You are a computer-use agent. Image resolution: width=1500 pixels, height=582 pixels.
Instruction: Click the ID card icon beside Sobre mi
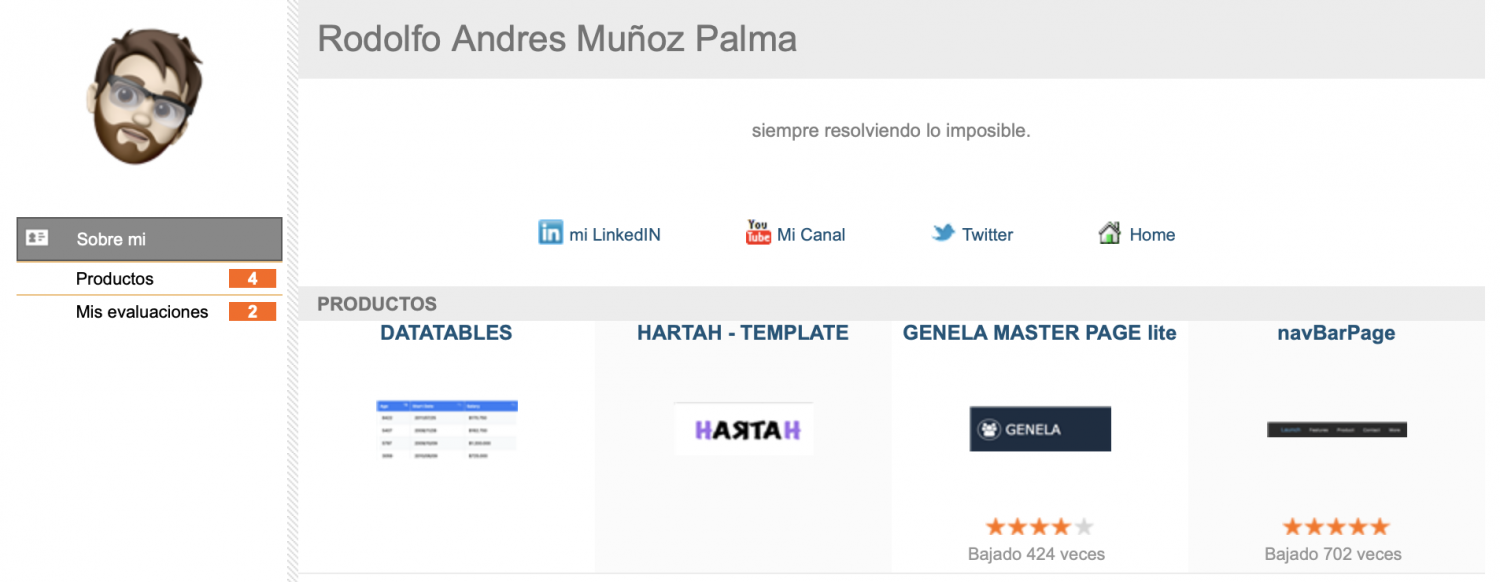(37, 238)
